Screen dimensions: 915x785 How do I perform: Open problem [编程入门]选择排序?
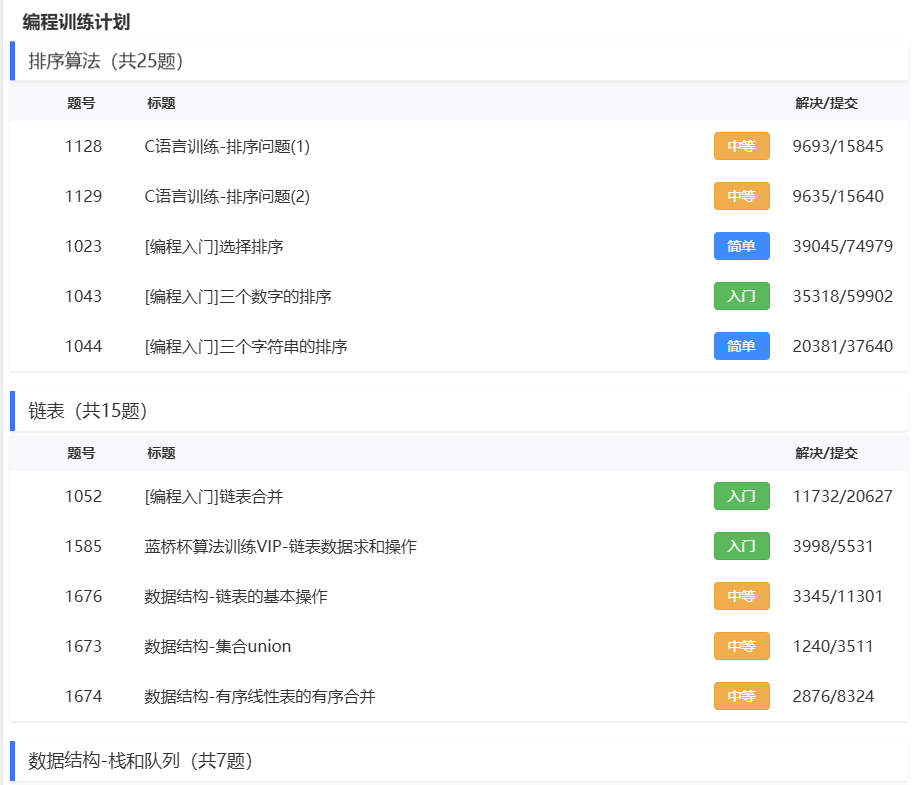click(x=214, y=246)
